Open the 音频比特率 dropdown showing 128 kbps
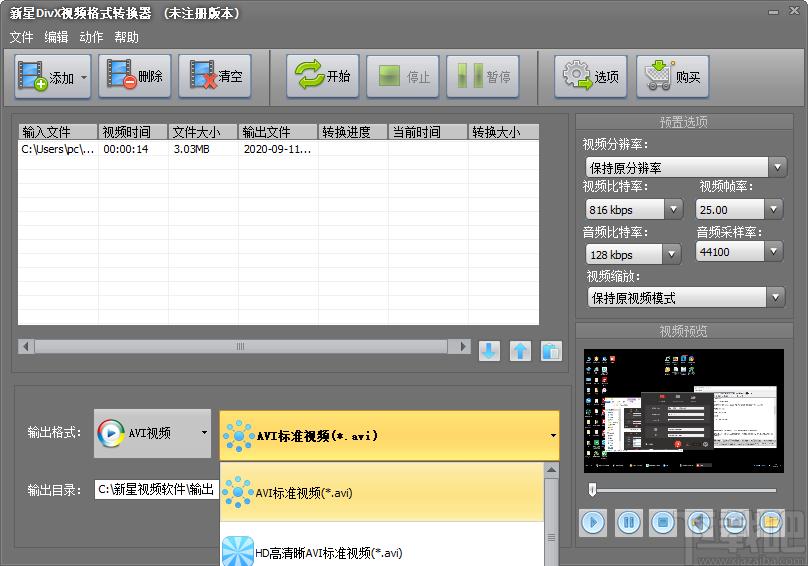The image size is (808, 566). pos(633,254)
